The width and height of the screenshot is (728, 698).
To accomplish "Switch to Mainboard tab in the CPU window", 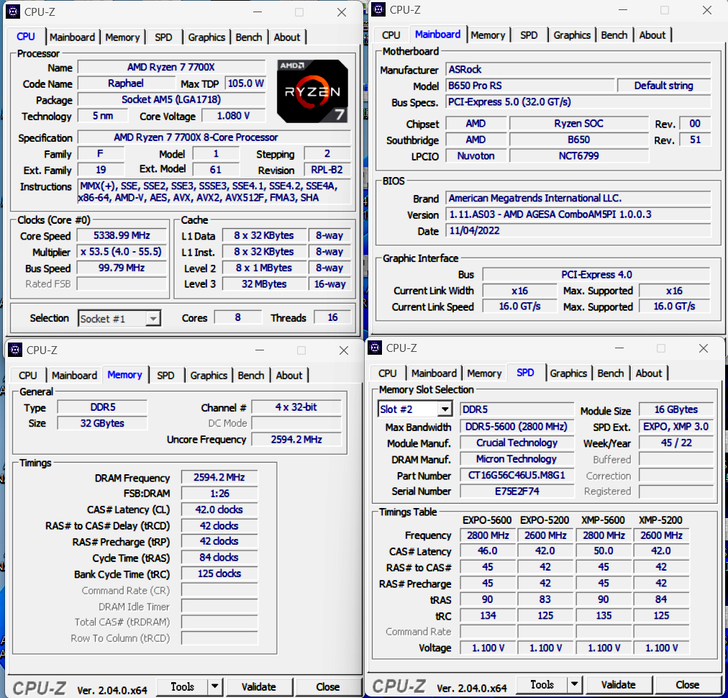I will pos(72,37).
